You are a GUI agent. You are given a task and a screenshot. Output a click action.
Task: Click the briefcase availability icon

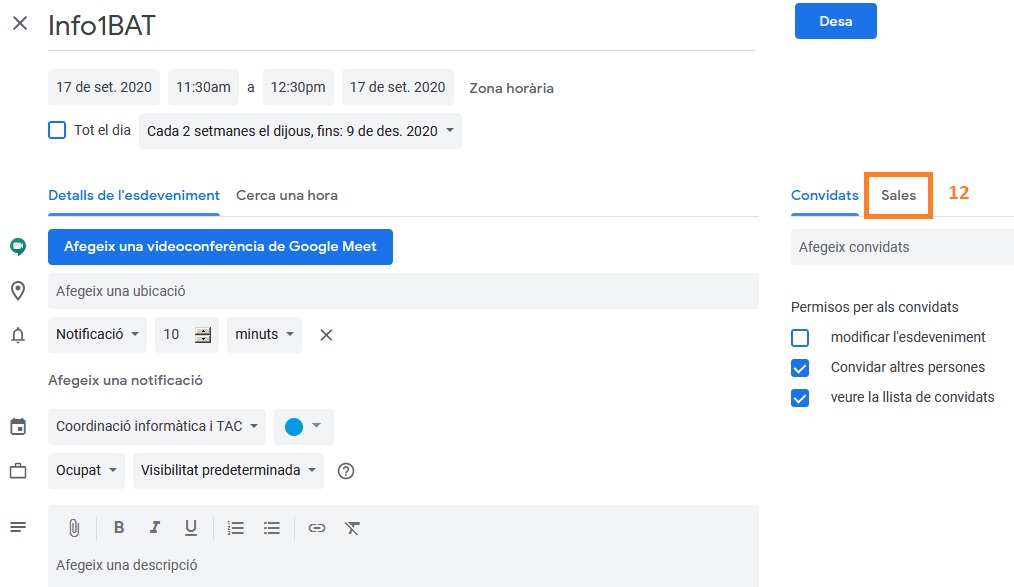pos(18,471)
